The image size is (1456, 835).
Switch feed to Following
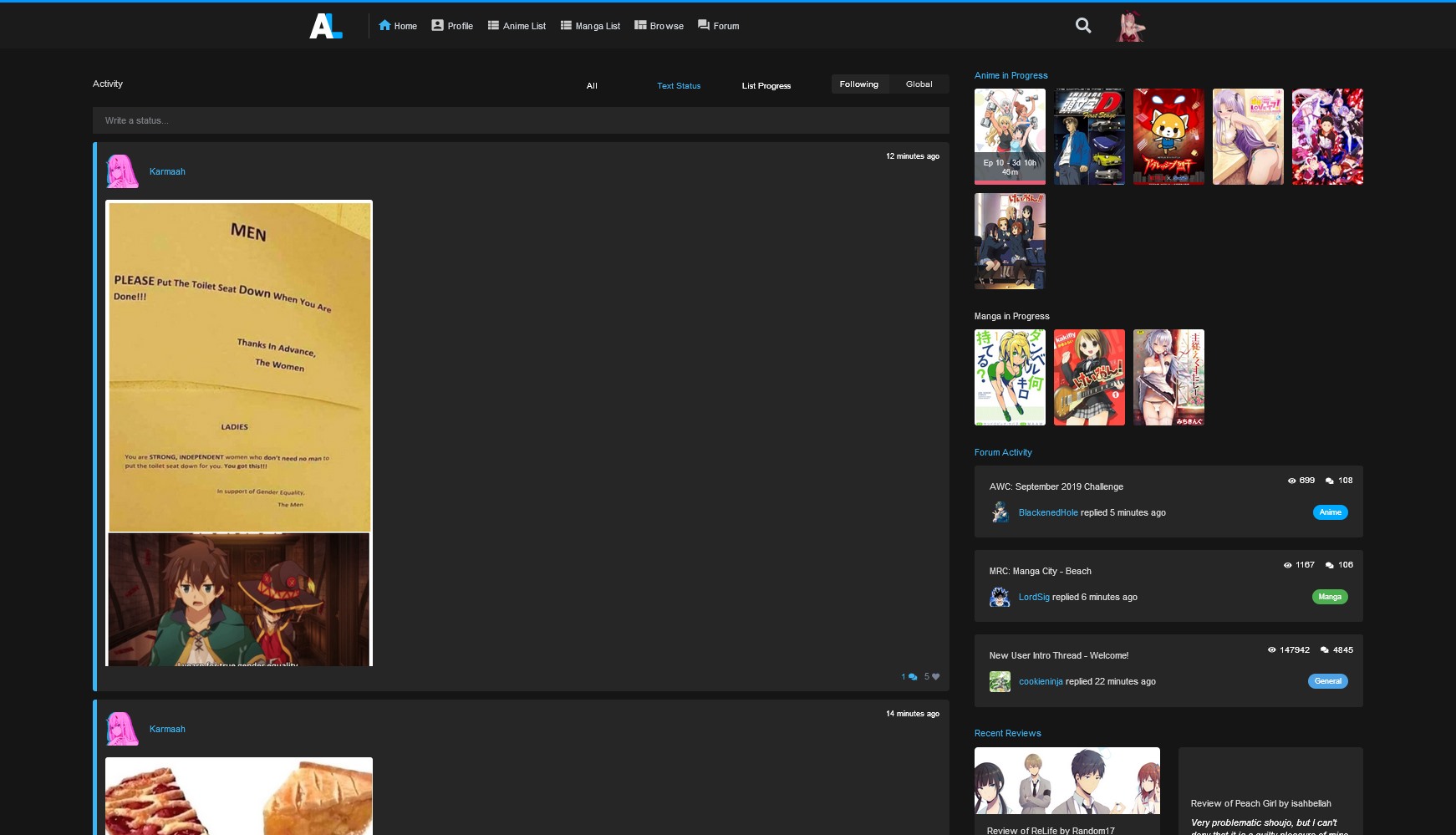(x=858, y=84)
